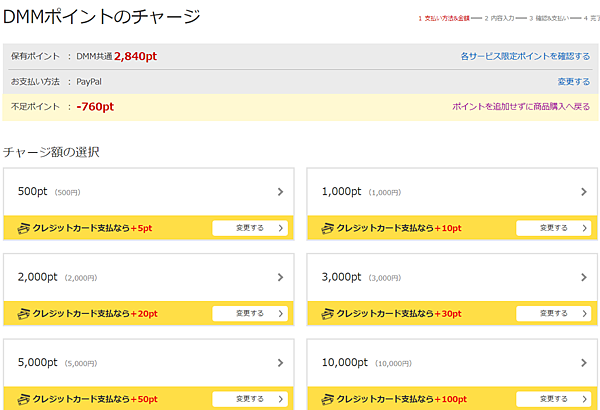Click the 3,000pt (3,000円) label
This screenshot has width=600, height=410.
point(361,277)
